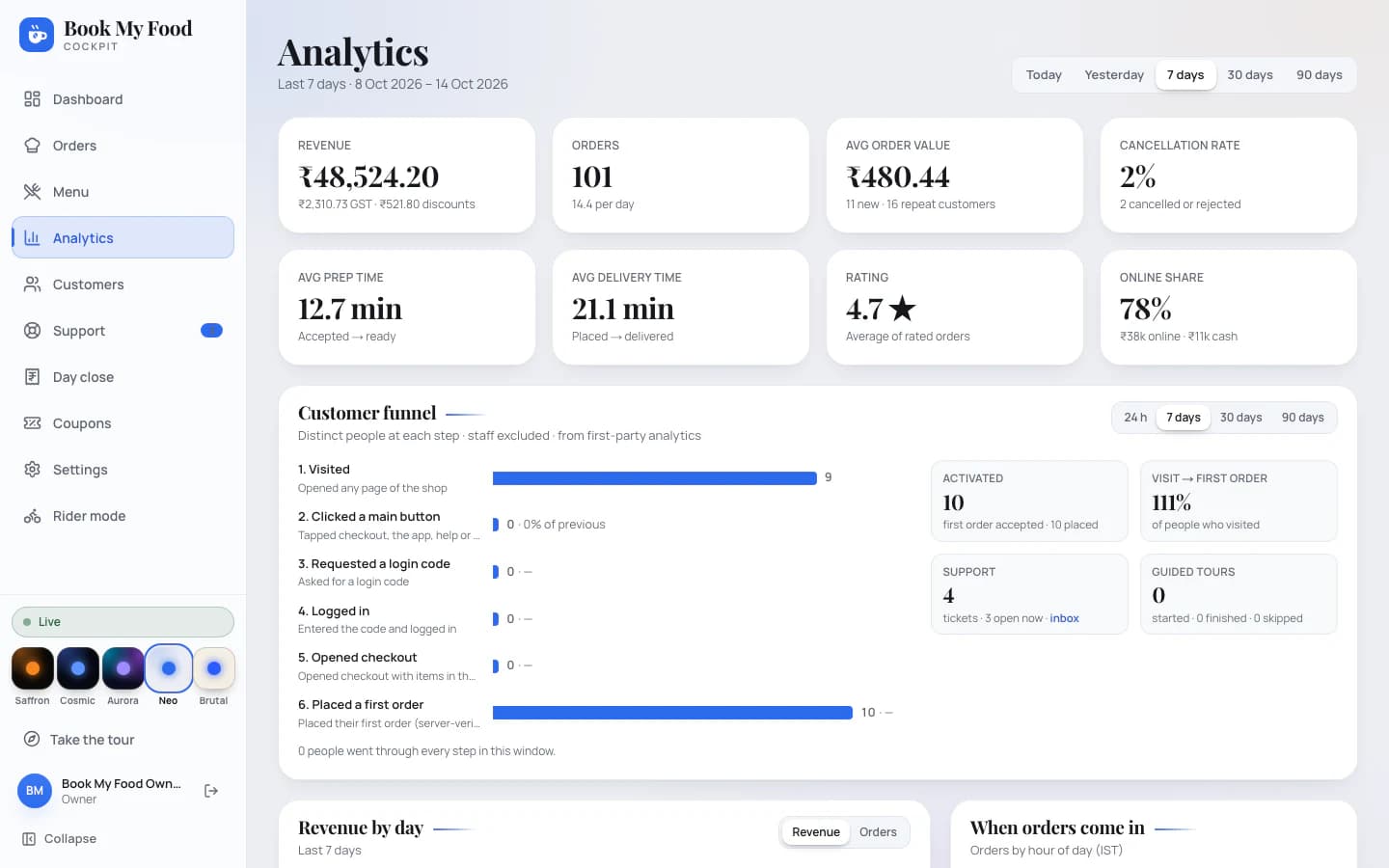Open the support inbox link
This screenshot has width=1389, height=868.
(x=1064, y=619)
